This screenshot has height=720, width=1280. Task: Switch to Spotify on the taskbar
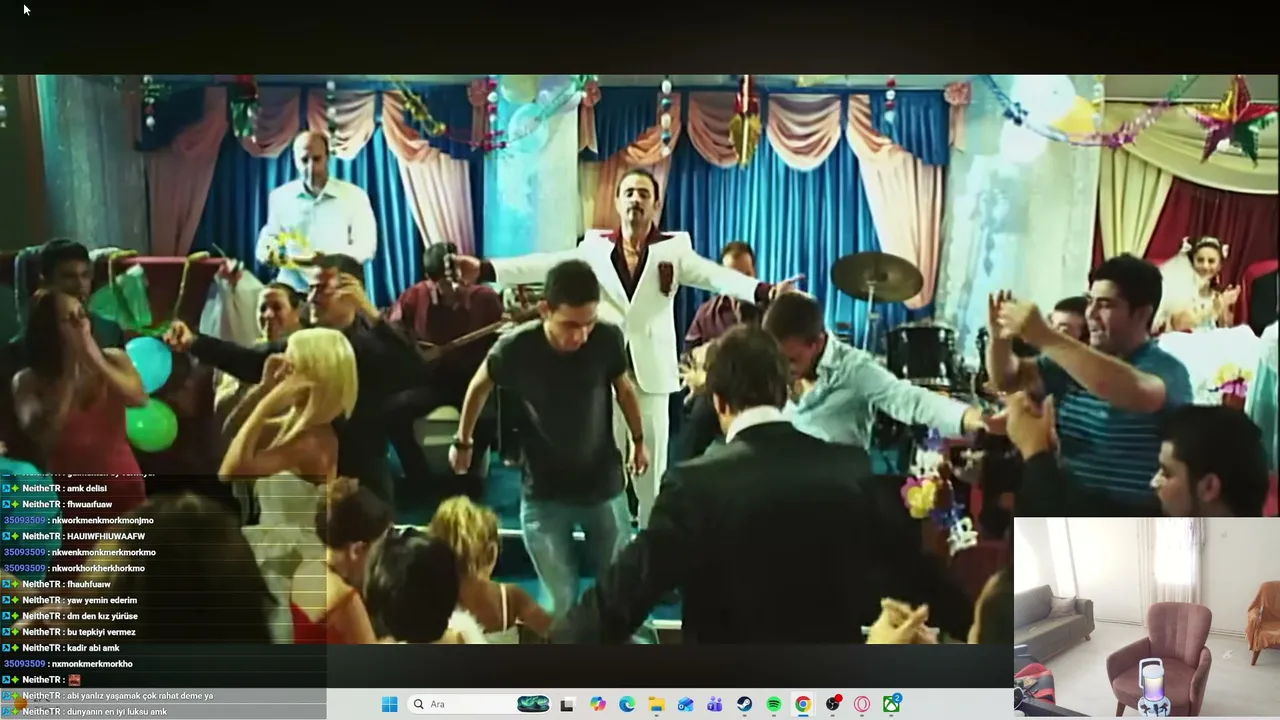click(774, 704)
